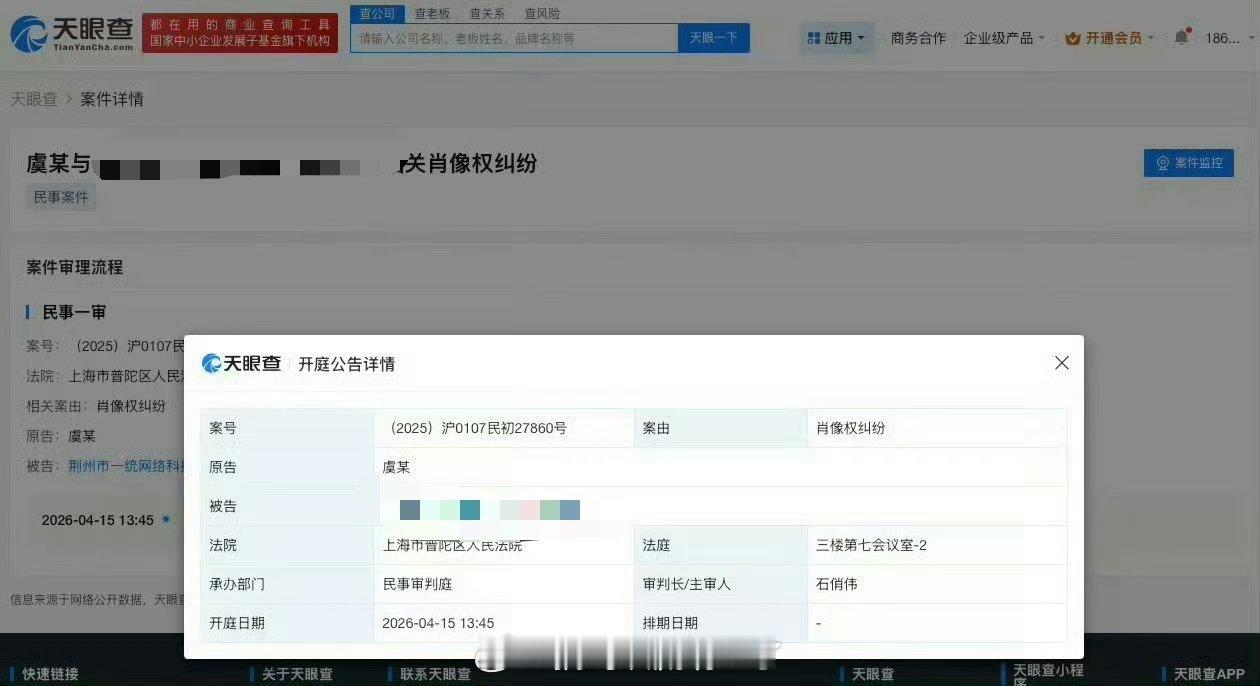Screen dimensions: 1260x686
Task: Close the 开庭公告详情 dialog
Action: 1062,363
